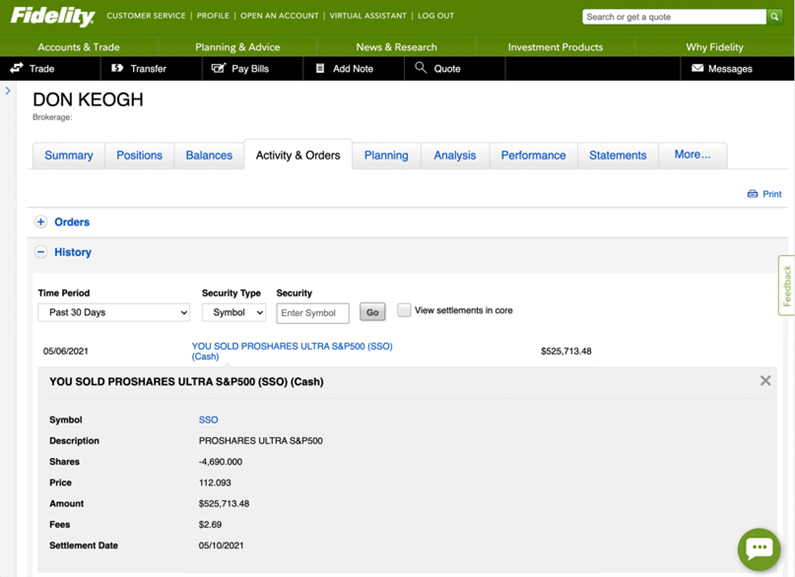Viewport: 795px width, 577px height.
Task: Open News & Research menu
Action: (x=396, y=47)
